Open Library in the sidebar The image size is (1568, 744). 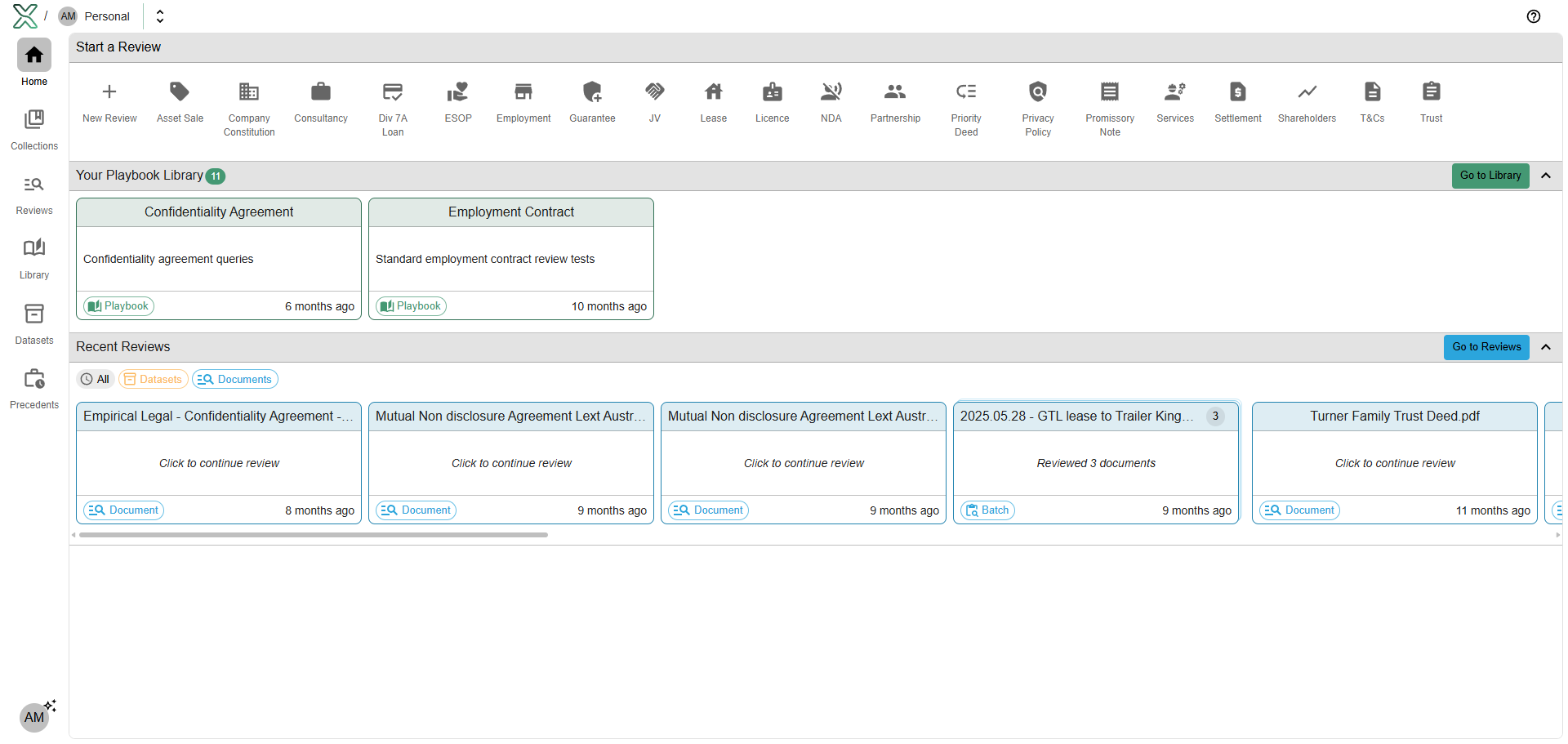34,259
